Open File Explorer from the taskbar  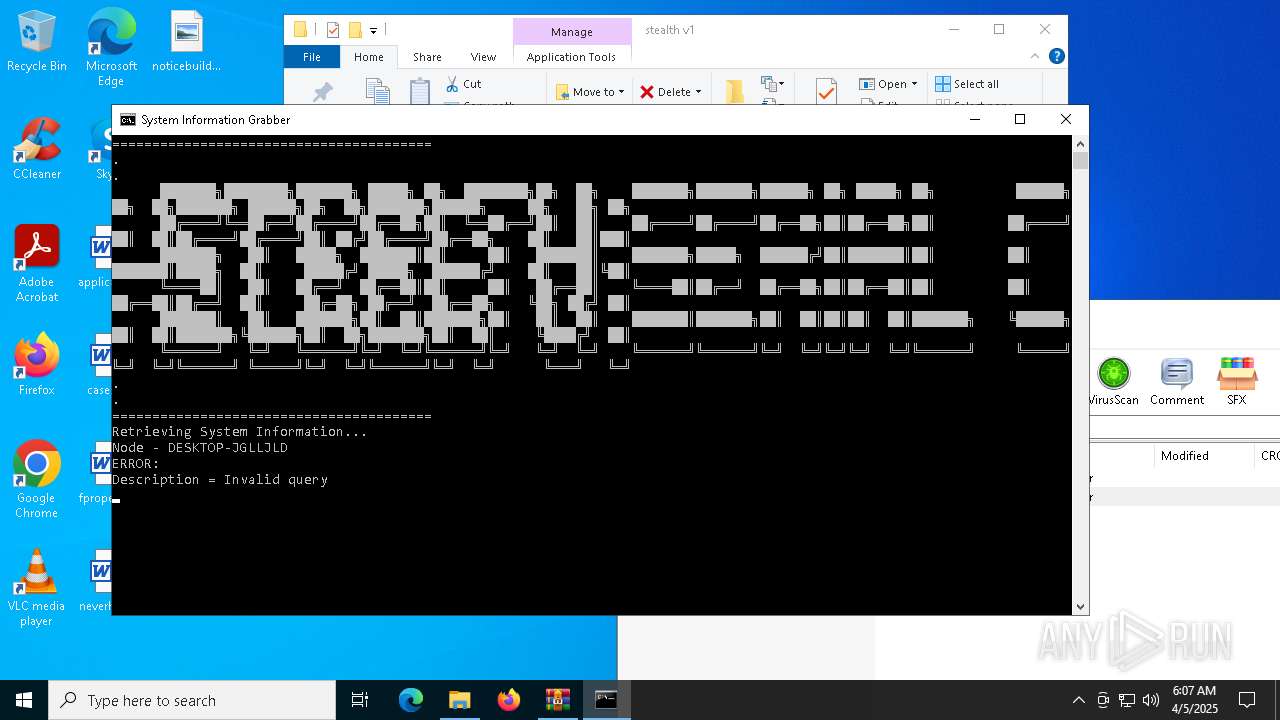(459, 700)
